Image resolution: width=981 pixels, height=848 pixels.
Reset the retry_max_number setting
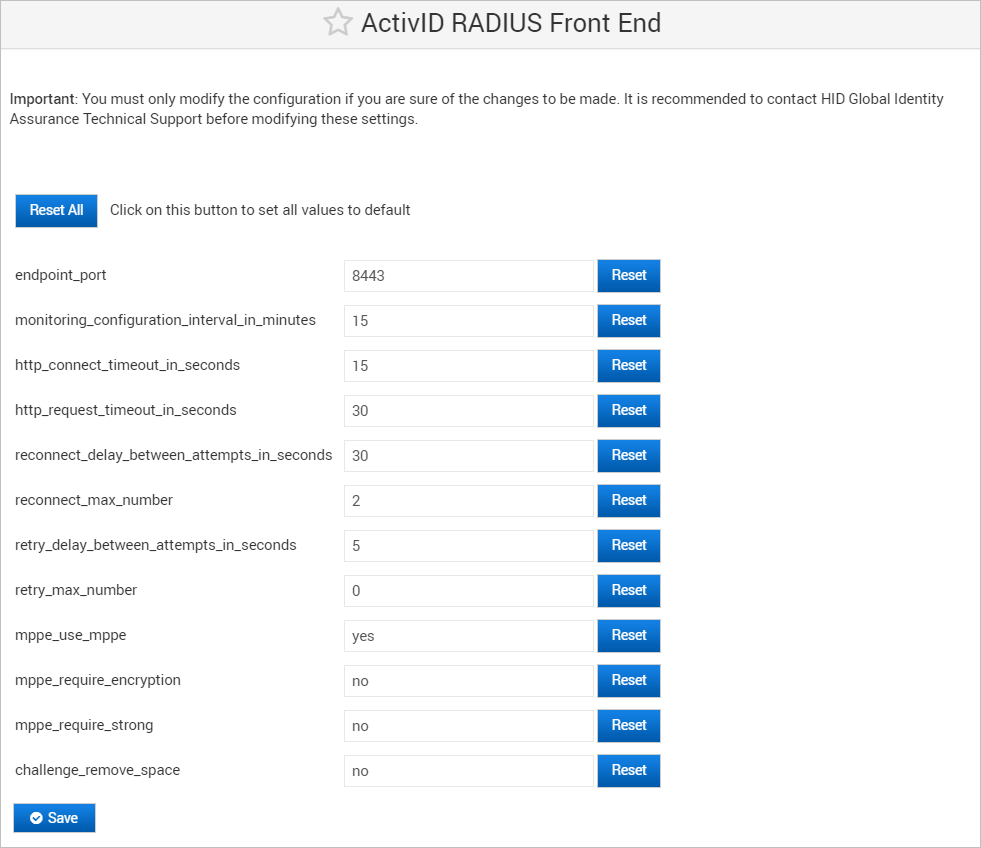click(628, 590)
